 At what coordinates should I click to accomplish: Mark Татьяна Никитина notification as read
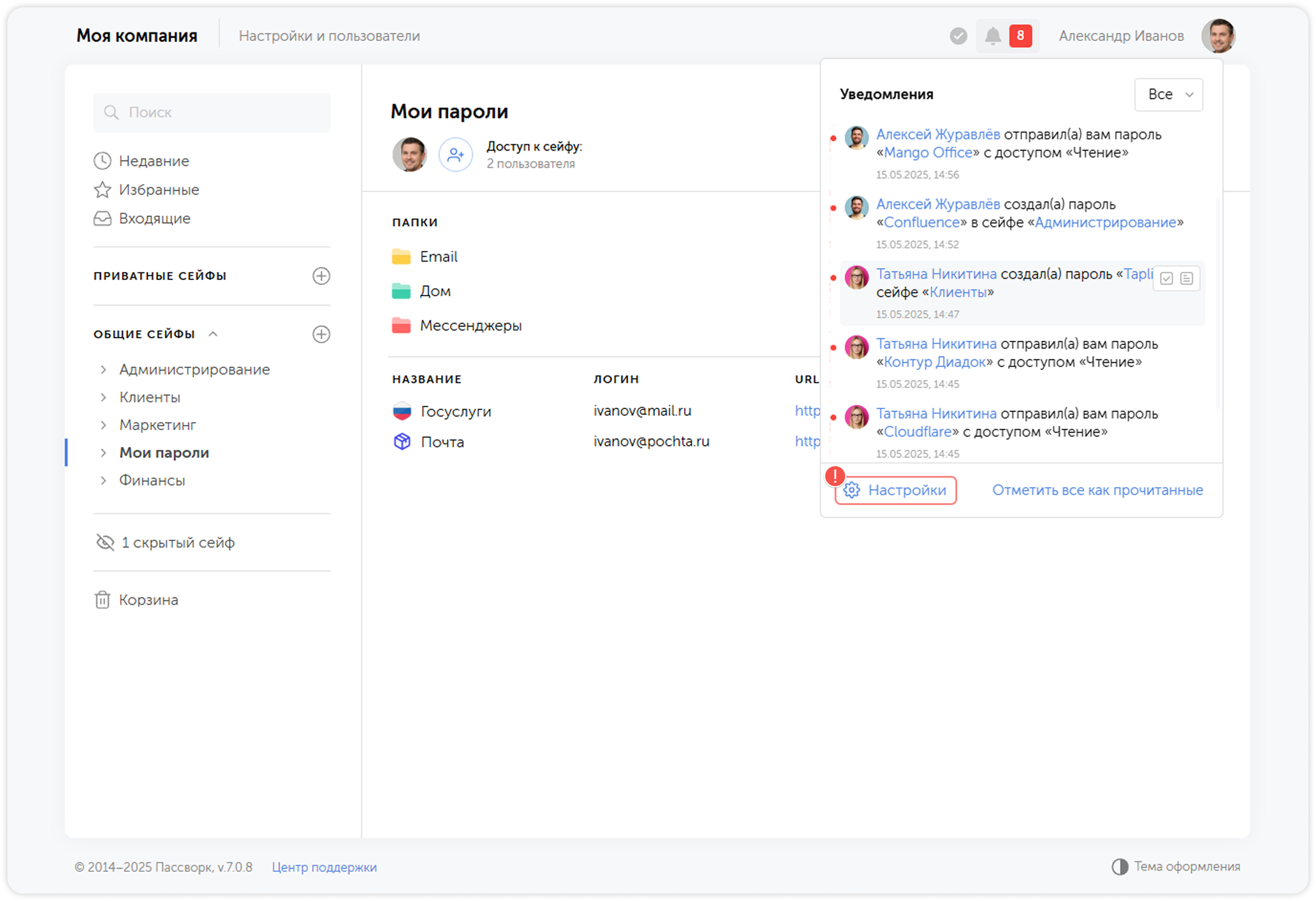point(1167,279)
